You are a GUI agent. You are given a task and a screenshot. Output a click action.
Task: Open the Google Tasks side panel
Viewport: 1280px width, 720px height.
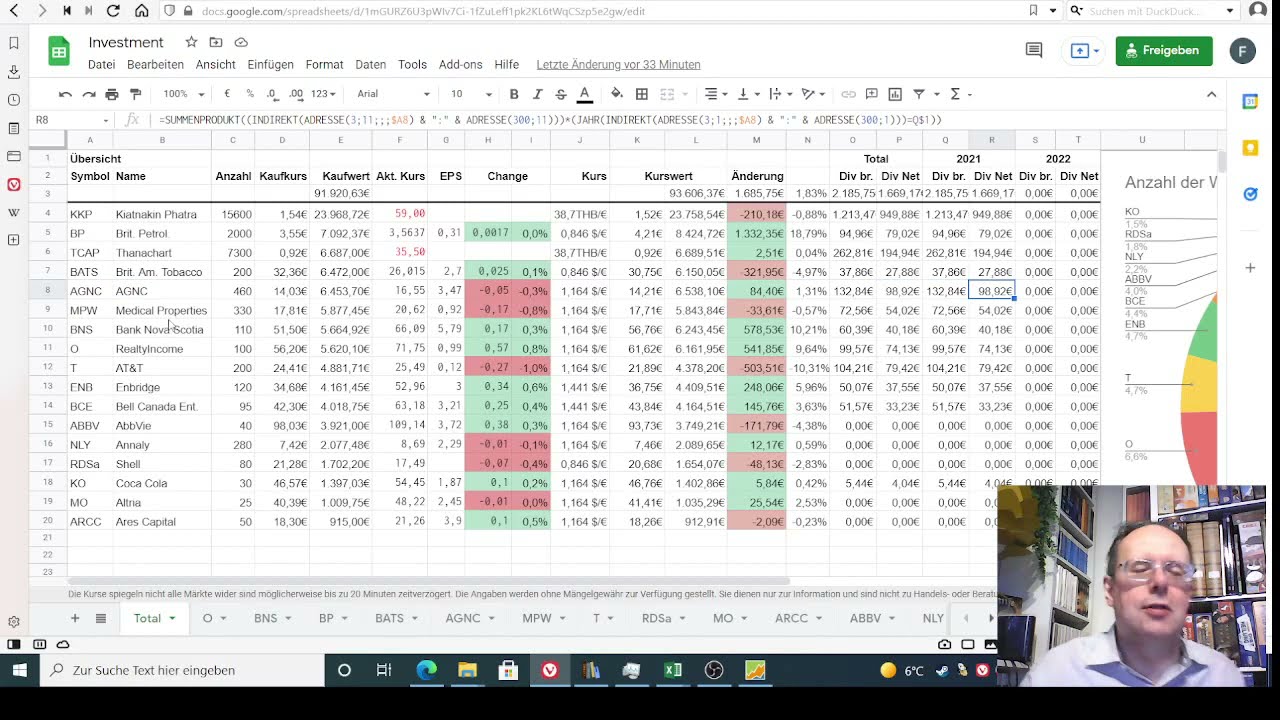pos(1250,194)
